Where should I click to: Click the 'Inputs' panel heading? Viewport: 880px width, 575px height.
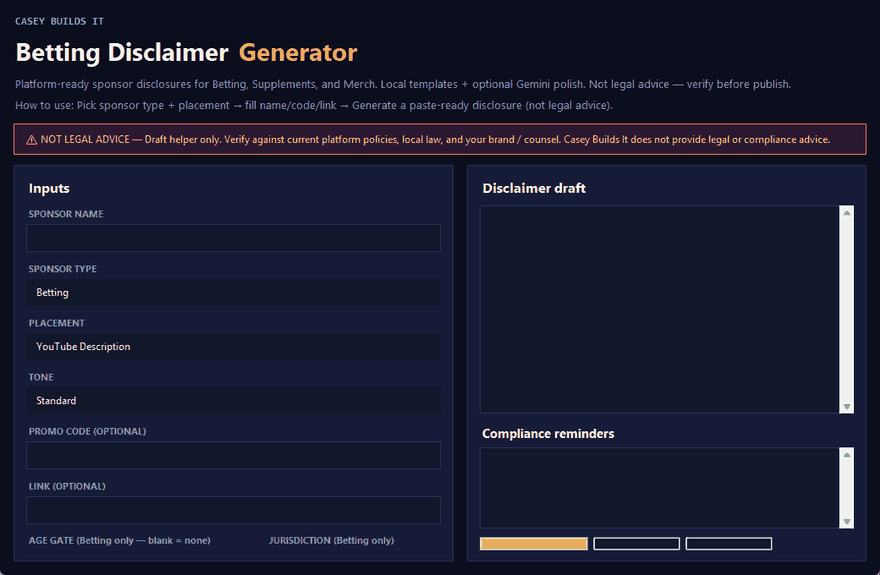(x=49, y=188)
